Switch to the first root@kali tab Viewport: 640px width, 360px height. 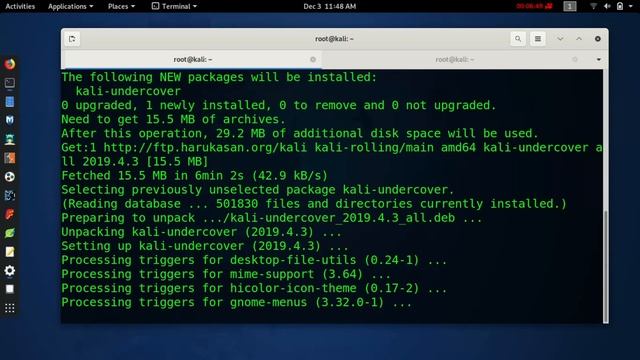pyautogui.click(x=193, y=60)
